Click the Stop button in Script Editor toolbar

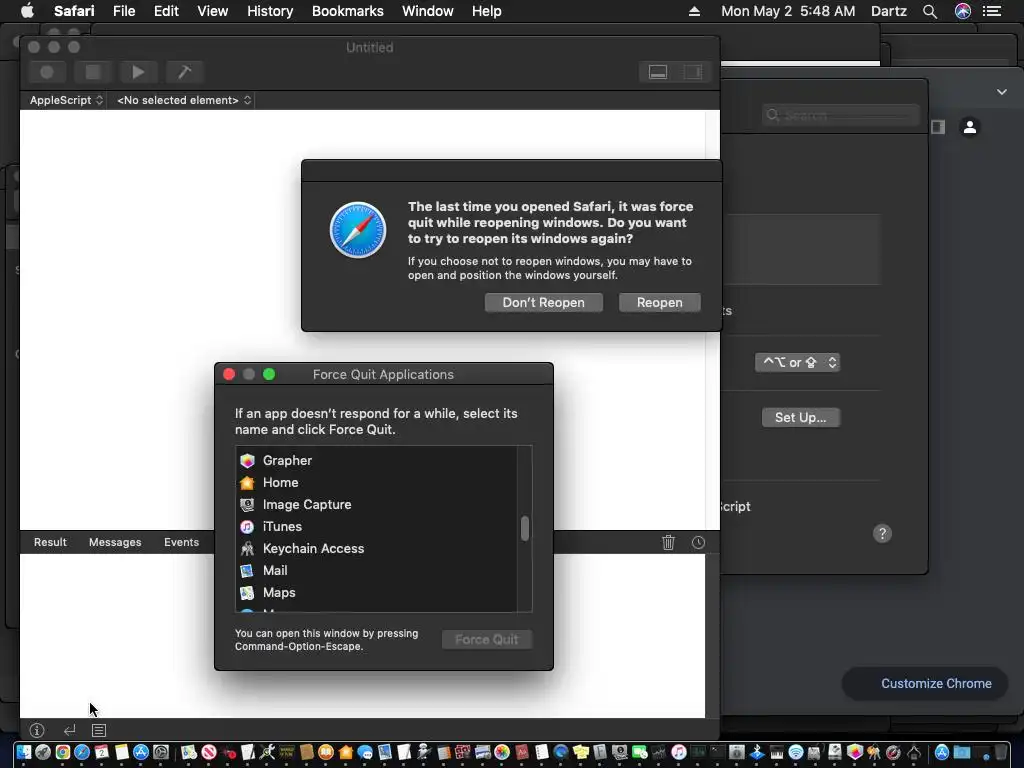93,72
